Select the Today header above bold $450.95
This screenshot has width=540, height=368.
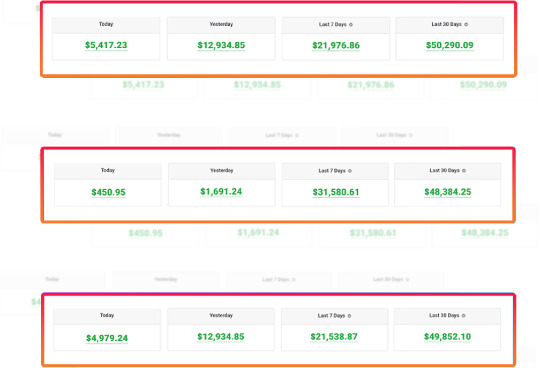(x=108, y=170)
